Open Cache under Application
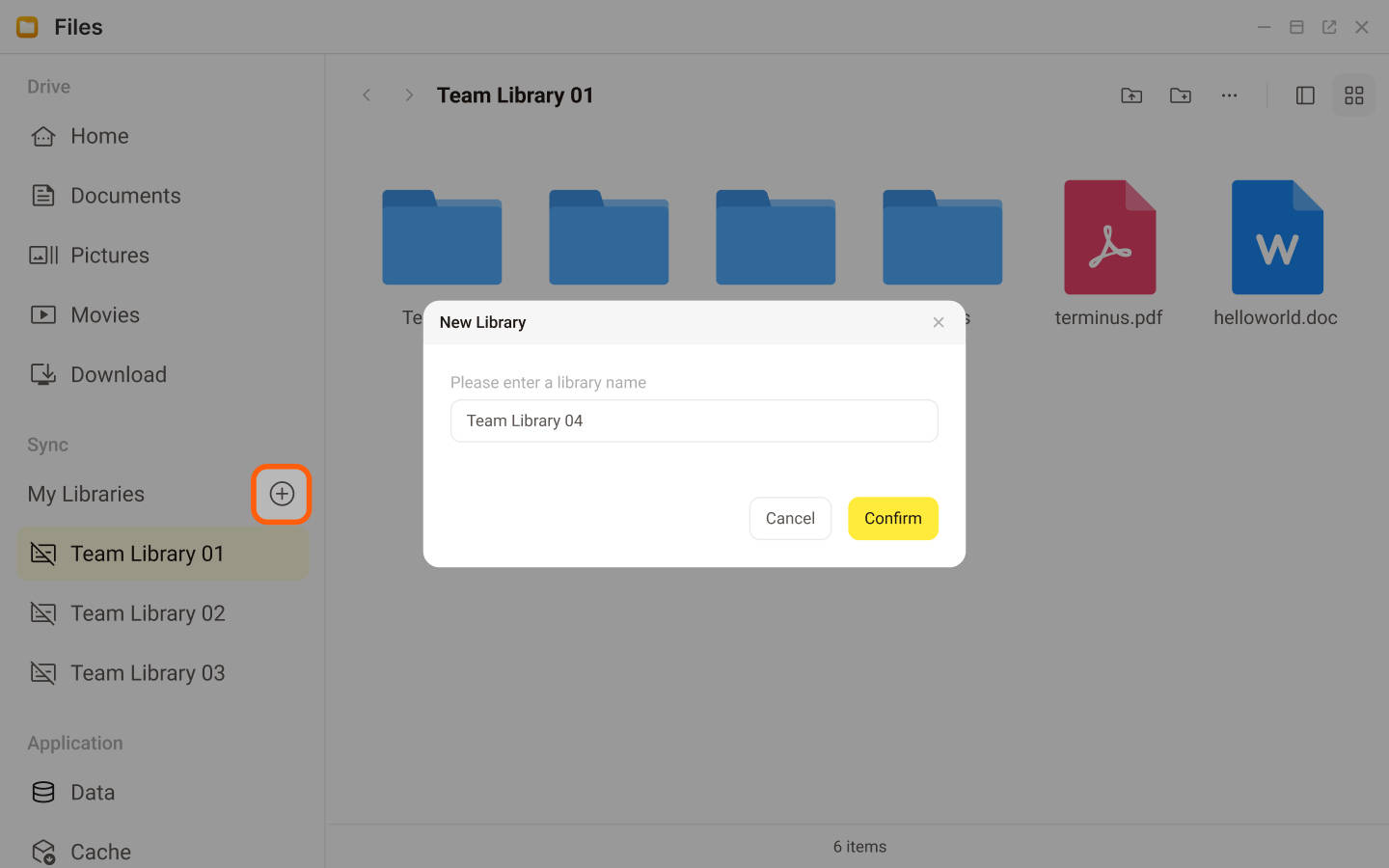 (162, 852)
